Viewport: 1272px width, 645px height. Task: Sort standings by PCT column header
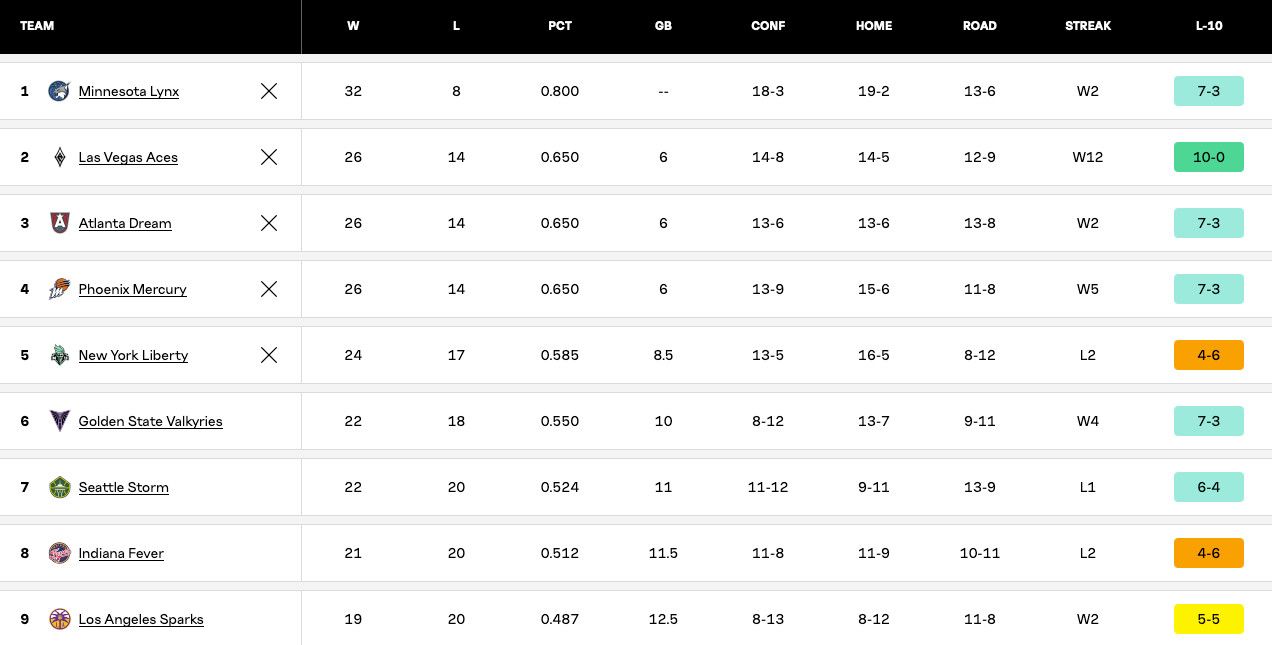[x=560, y=26]
